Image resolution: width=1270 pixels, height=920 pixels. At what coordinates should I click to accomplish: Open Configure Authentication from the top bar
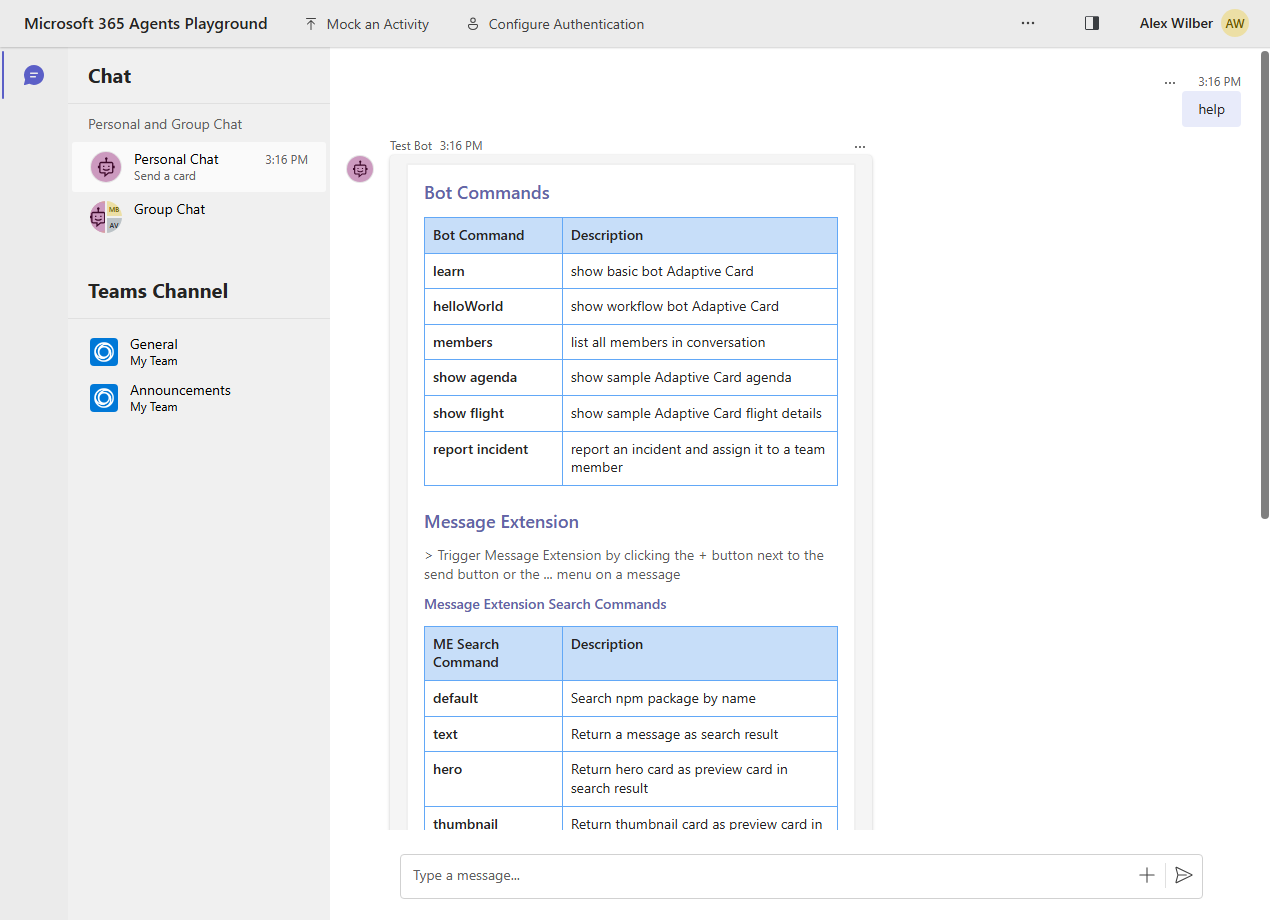coord(554,23)
